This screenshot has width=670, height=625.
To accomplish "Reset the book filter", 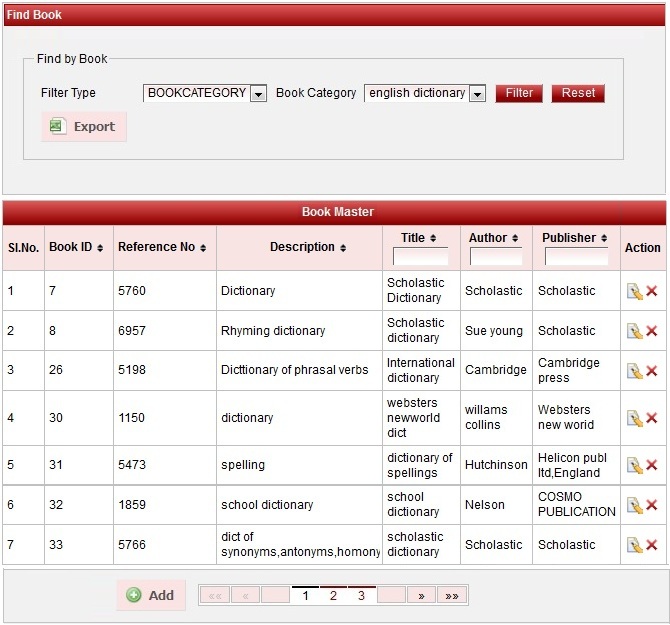I will point(578,93).
